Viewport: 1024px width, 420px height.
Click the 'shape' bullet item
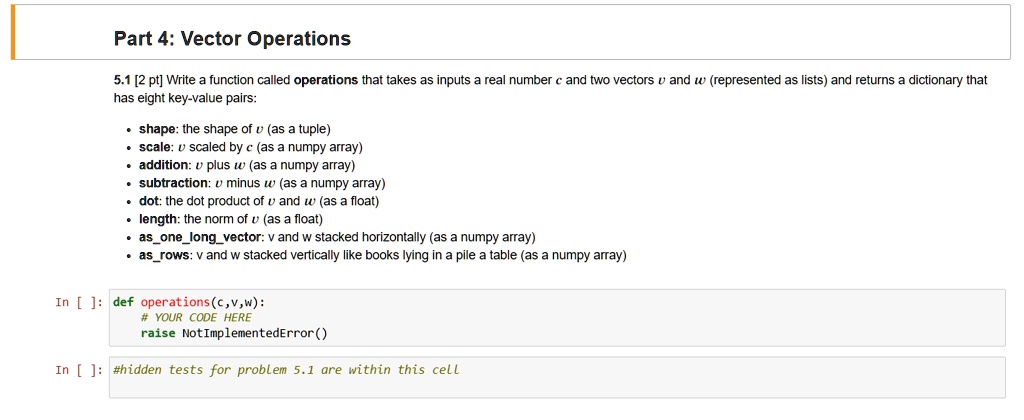click(236, 129)
